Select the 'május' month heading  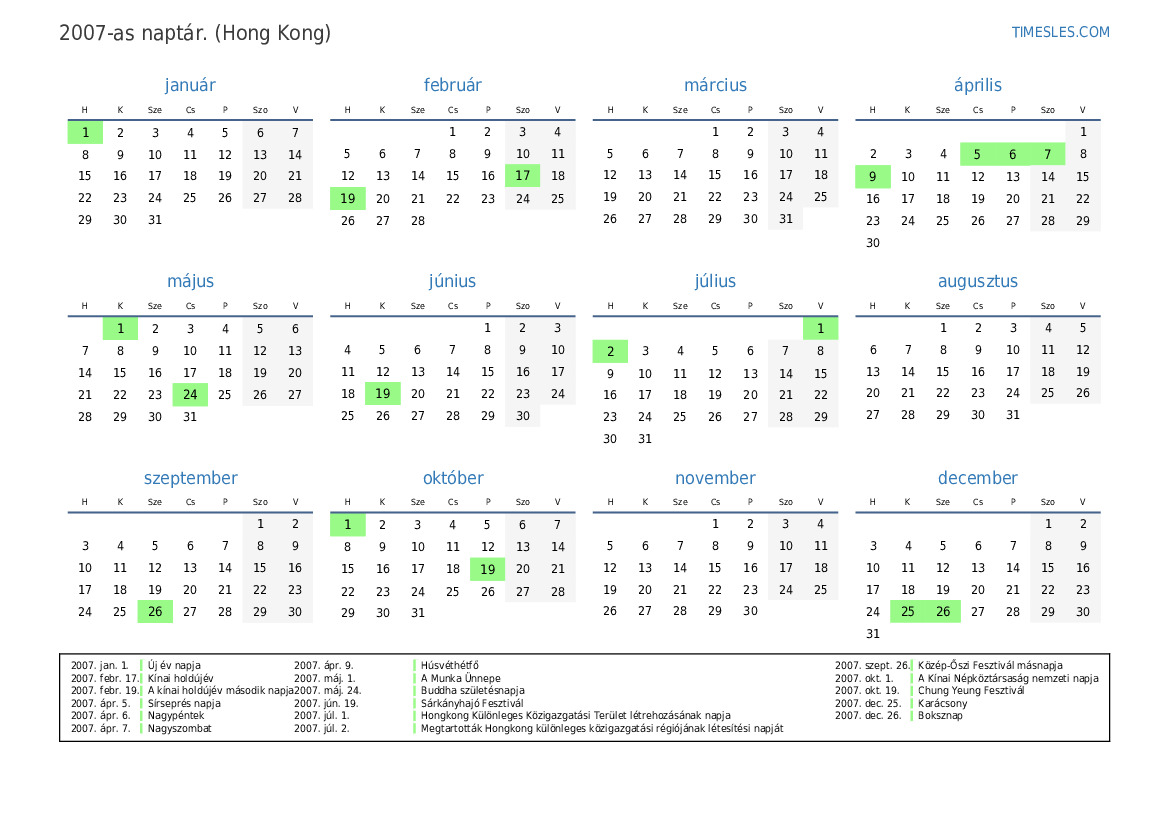[190, 281]
